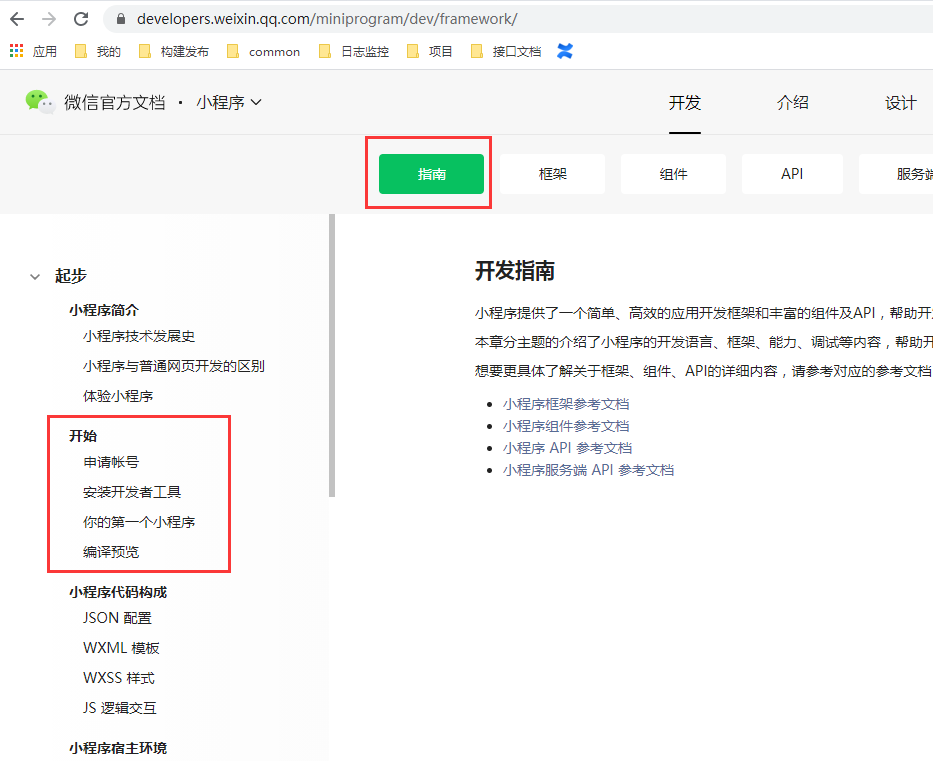Collapse the 起步 section chevron
Screen dimensions: 933x761
point(34,275)
